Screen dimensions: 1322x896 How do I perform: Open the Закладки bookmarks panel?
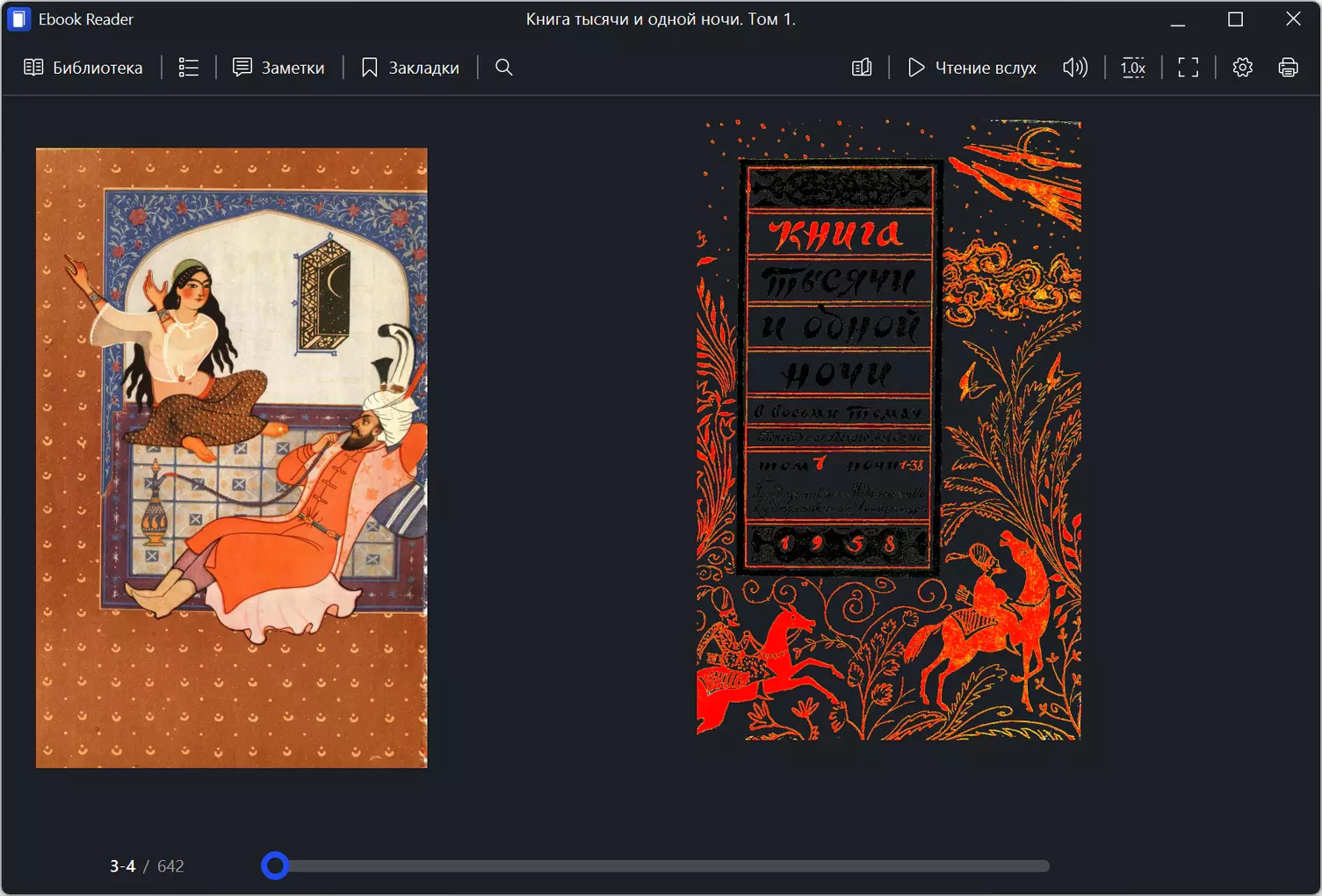tap(410, 68)
